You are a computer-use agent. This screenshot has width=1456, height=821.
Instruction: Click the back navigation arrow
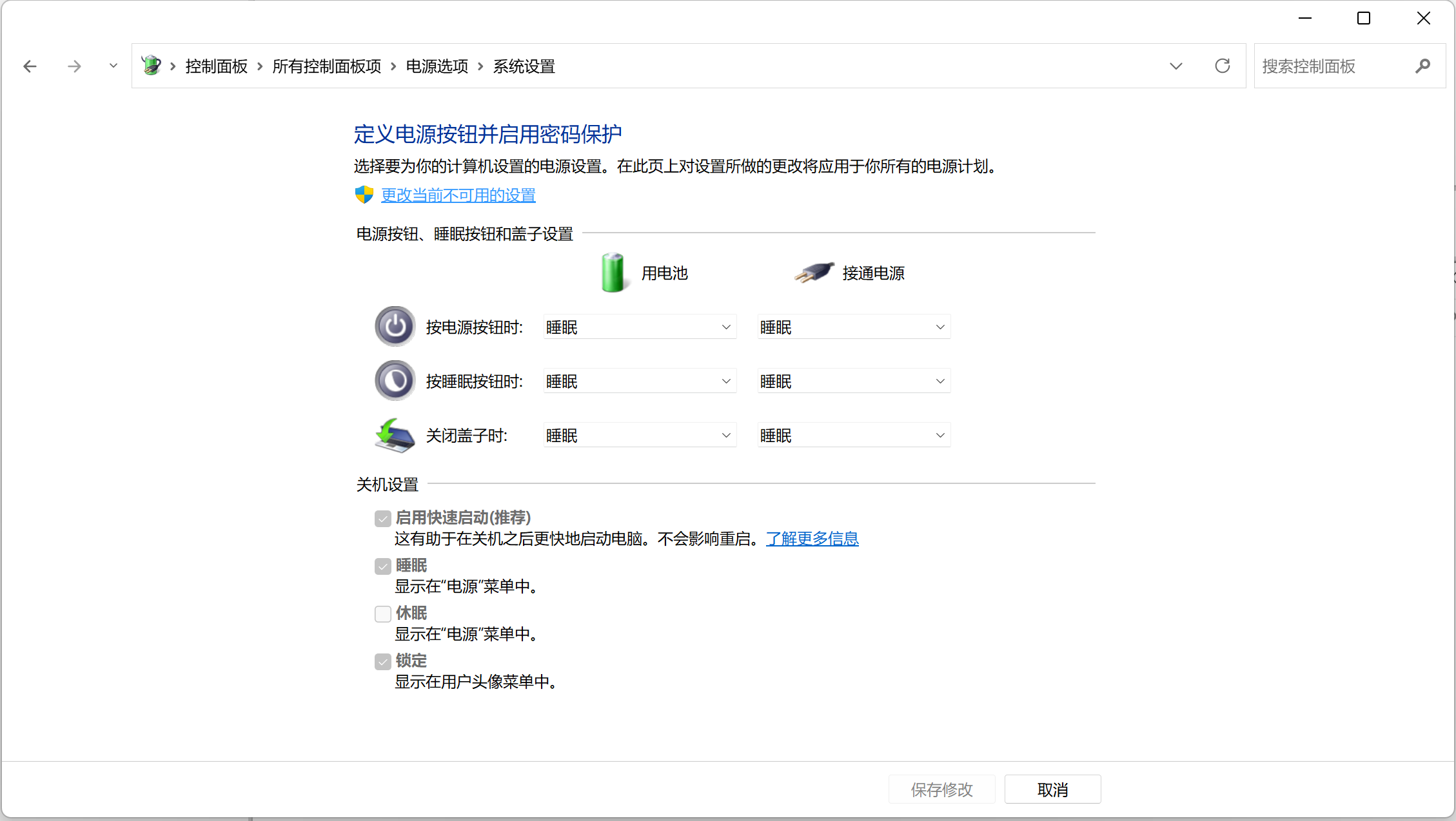click(x=30, y=66)
